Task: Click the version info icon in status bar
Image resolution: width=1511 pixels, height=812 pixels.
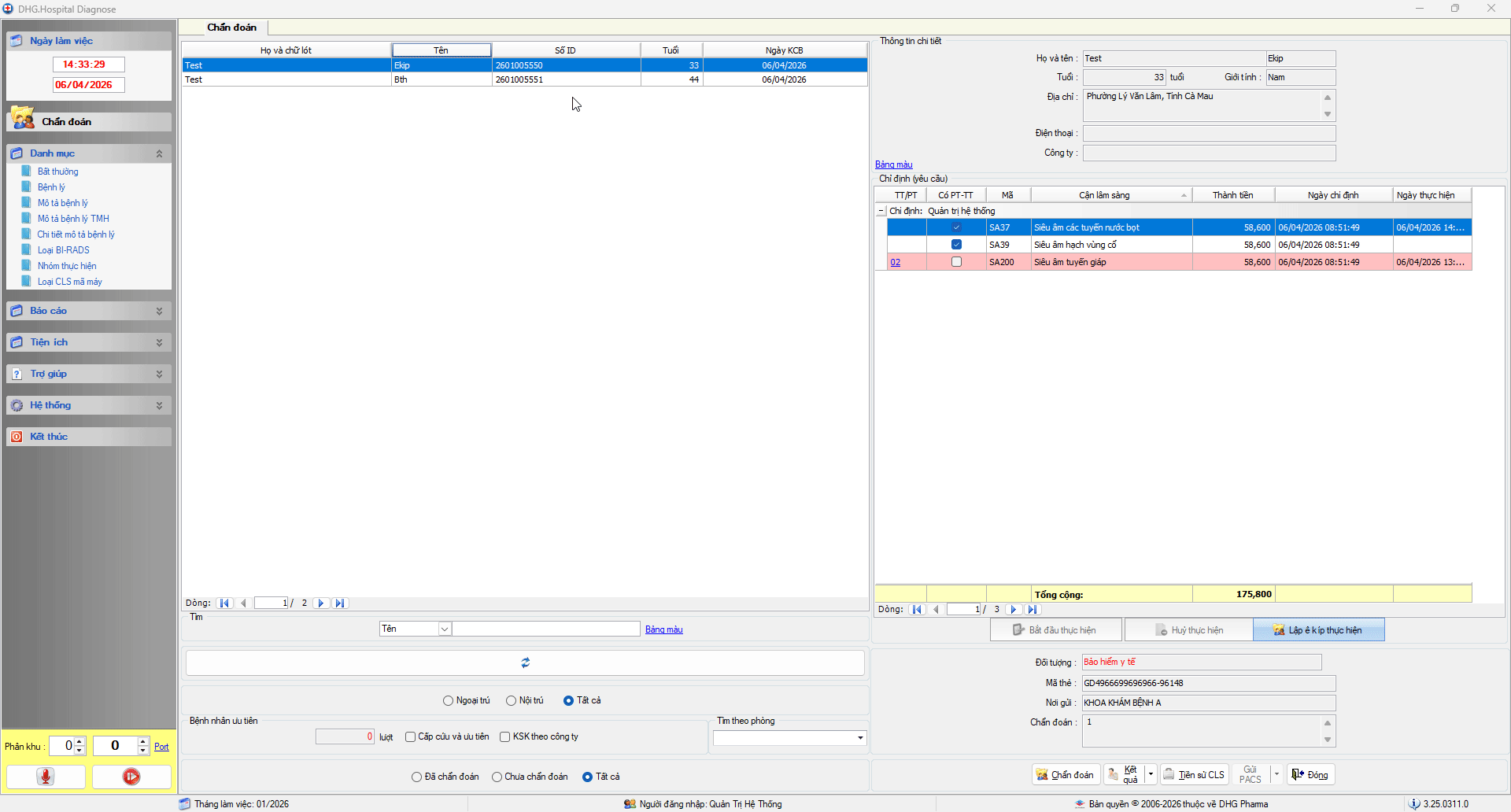Action: tap(1414, 804)
